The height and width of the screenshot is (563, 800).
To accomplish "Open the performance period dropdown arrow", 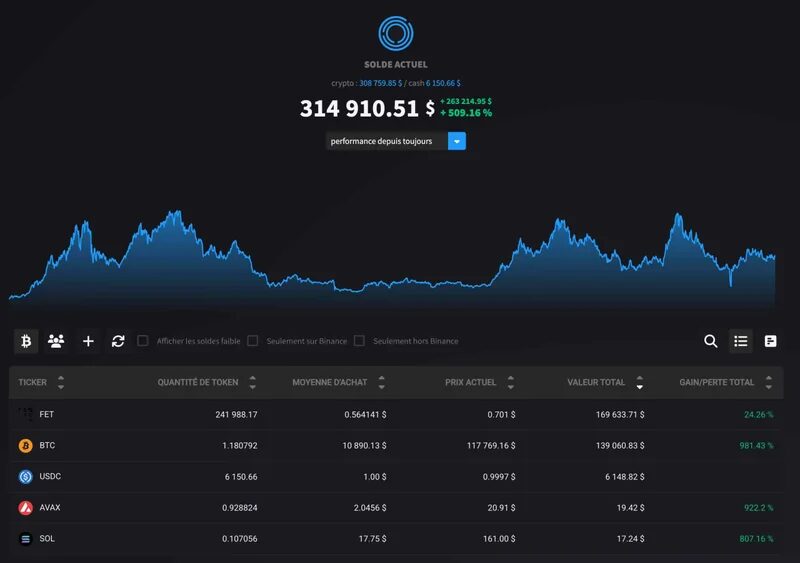I will [x=457, y=141].
